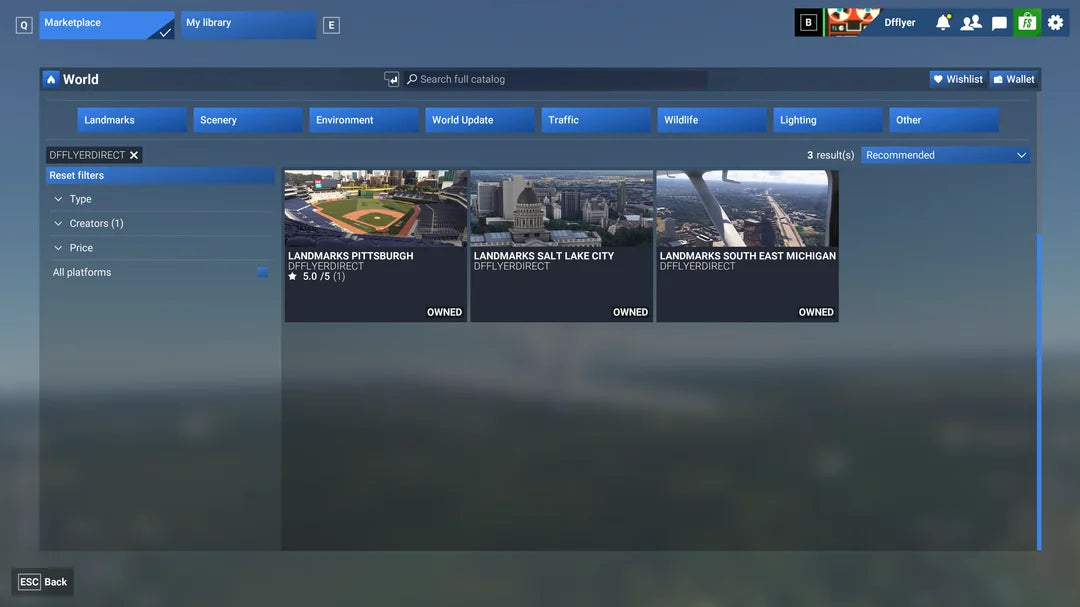The image size is (1080, 607).
Task: Expand the Creators (1) filter section
Action: click(x=96, y=223)
